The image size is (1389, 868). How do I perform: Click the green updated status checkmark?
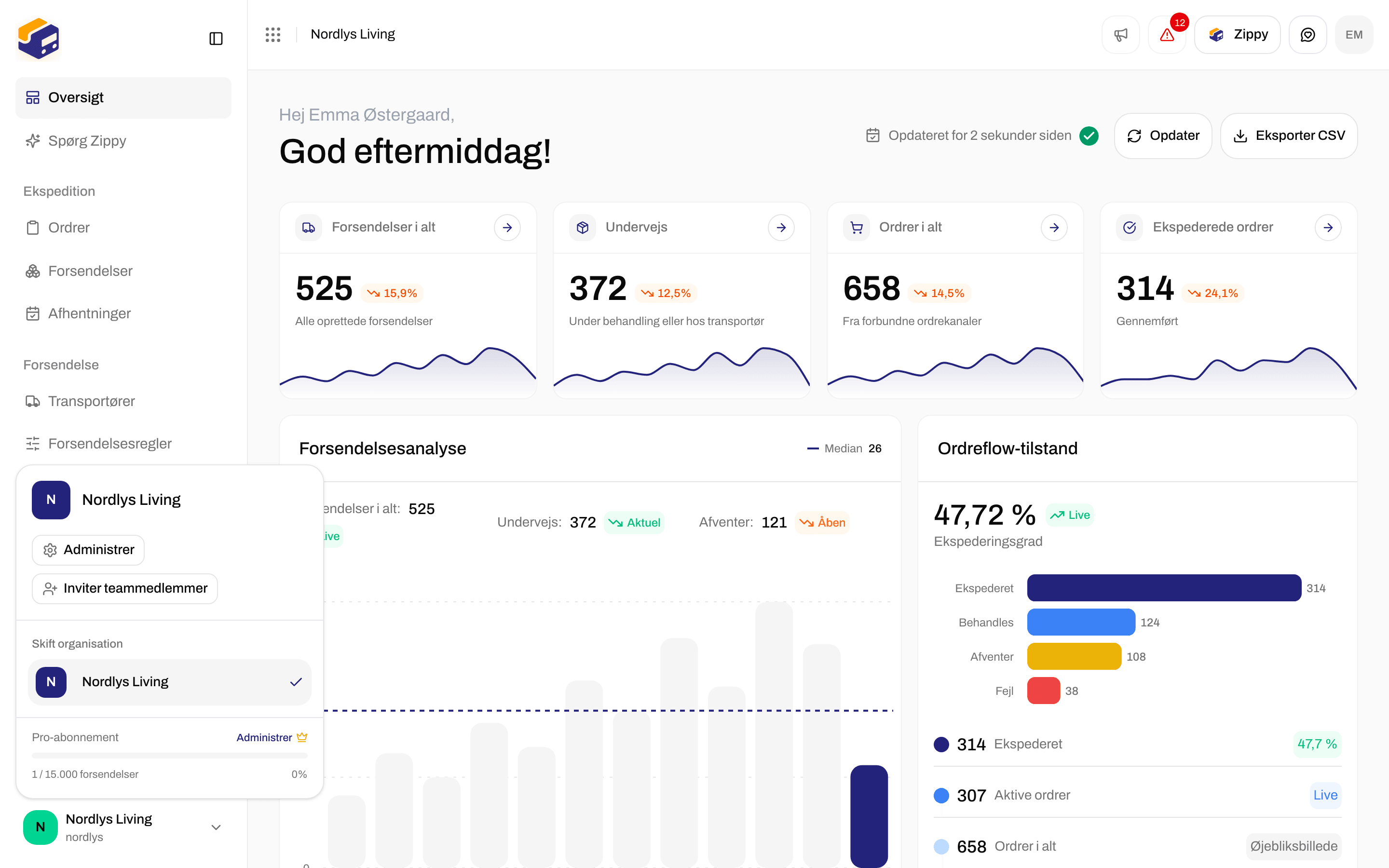[1089, 136]
